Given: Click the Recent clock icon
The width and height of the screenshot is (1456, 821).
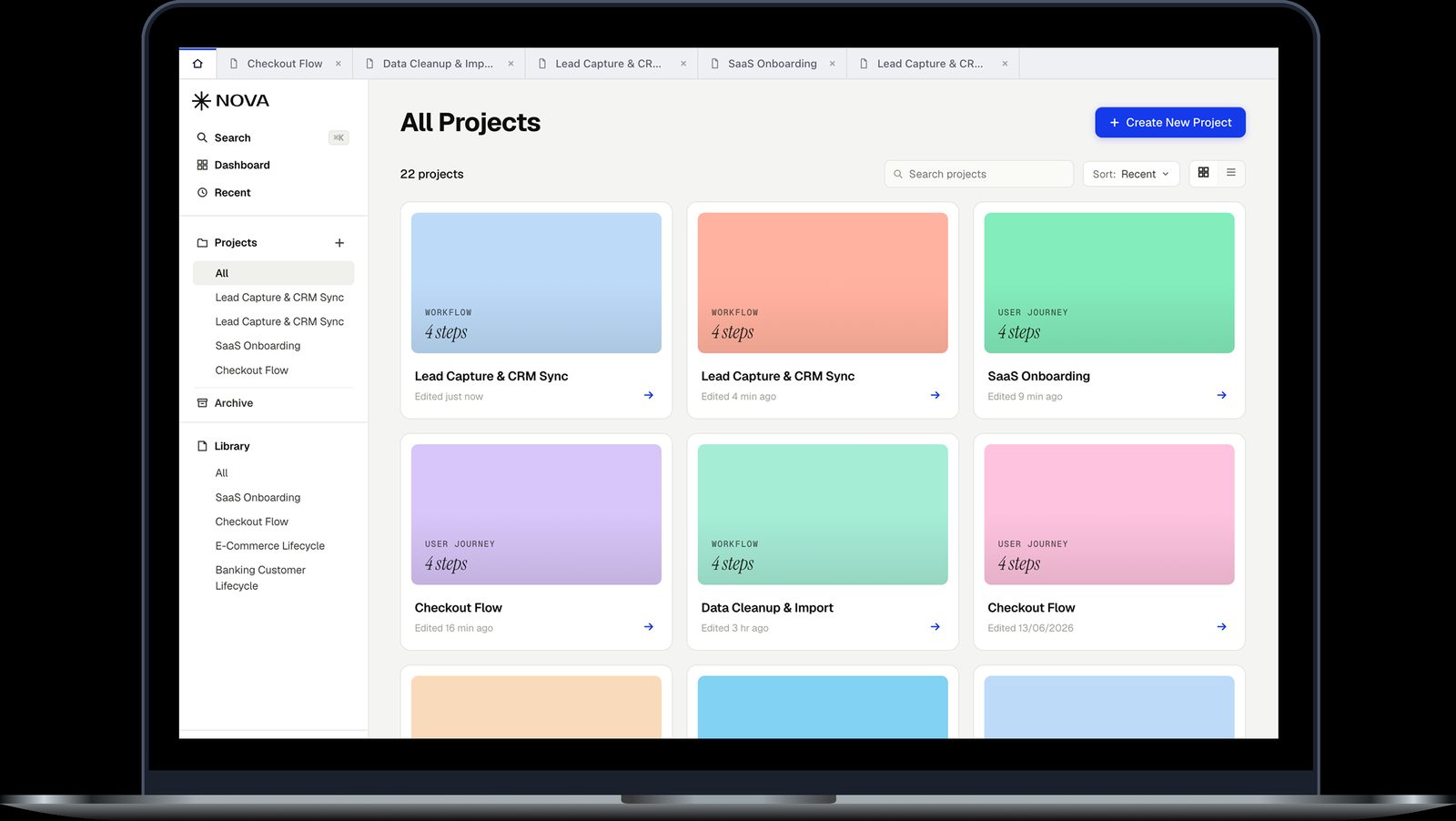Looking at the screenshot, I should (x=202, y=192).
